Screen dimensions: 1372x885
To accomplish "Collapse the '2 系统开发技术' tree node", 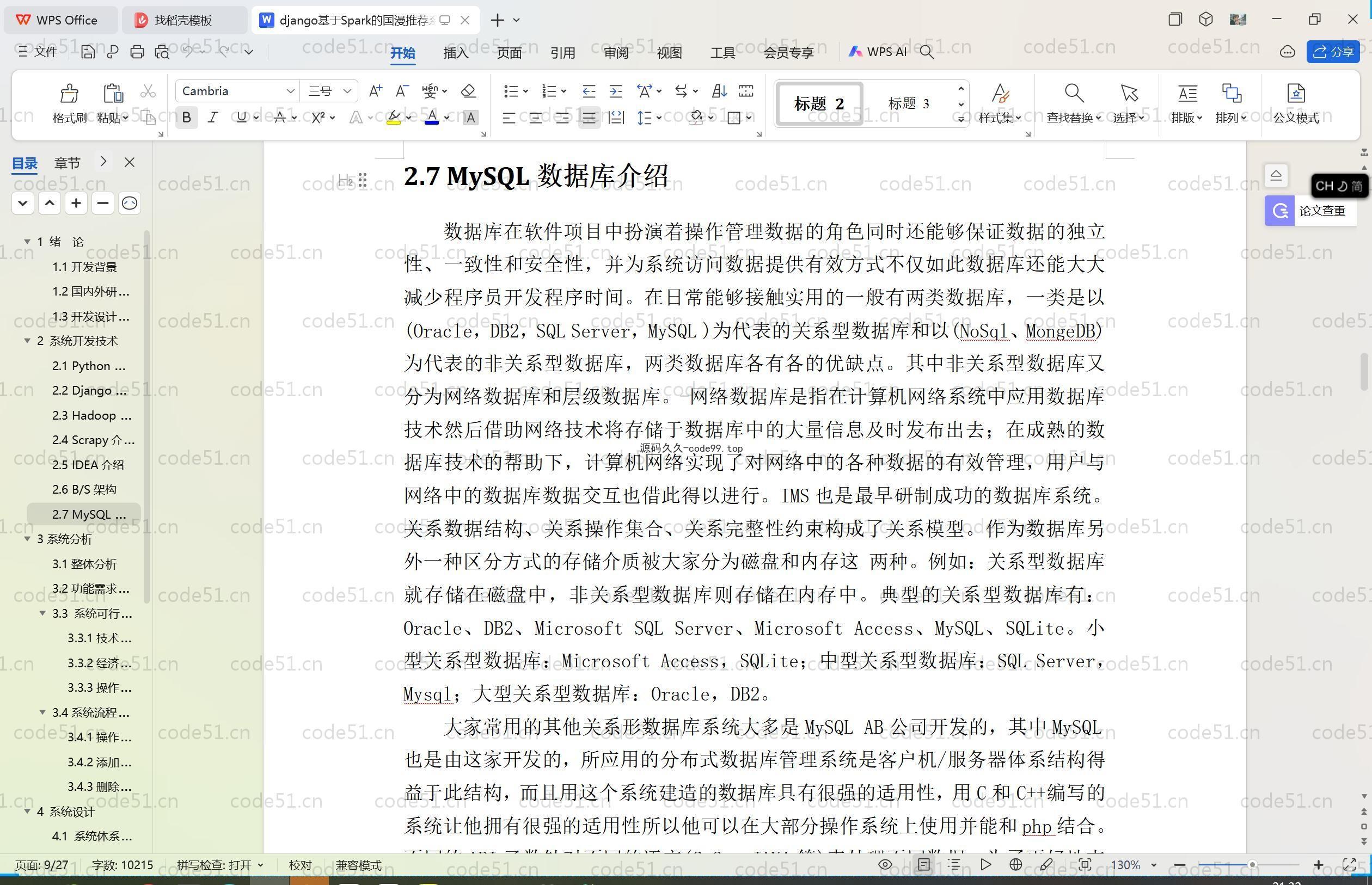I will click(x=27, y=341).
